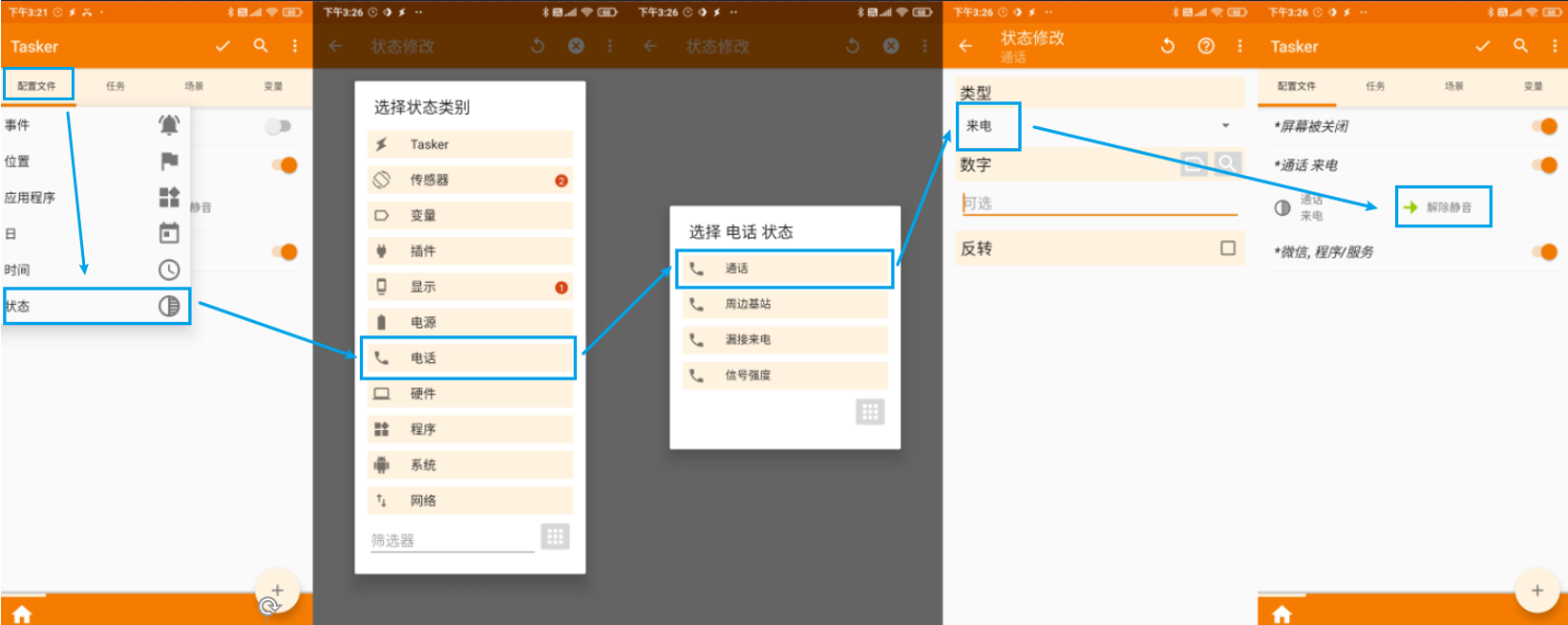Click the calendar icon beside 日
Image resolution: width=1568 pixels, height=625 pixels.
pos(169,233)
